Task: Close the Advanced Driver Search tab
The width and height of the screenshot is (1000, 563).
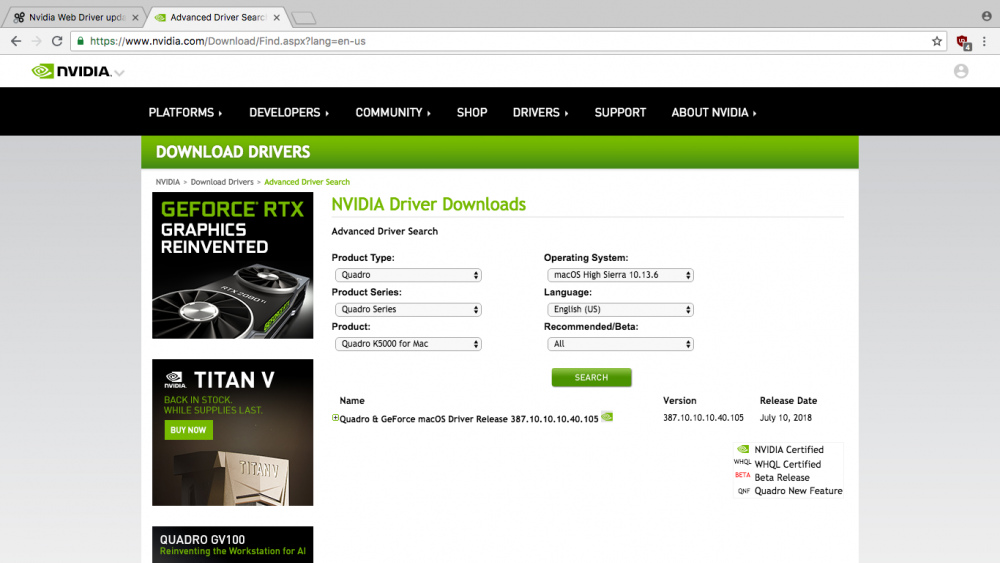Action: tap(276, 18)
